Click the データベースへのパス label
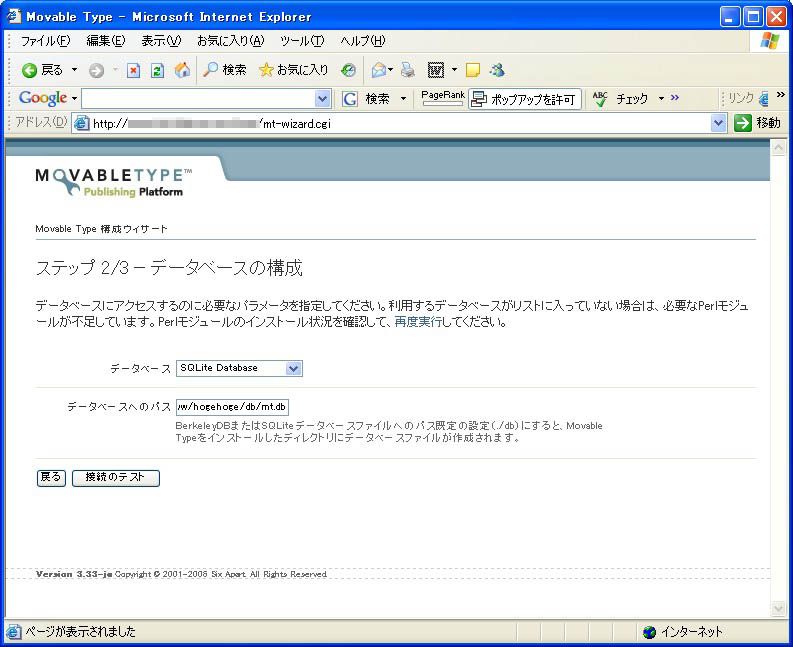793x647 pixels. tap(119, 407)
